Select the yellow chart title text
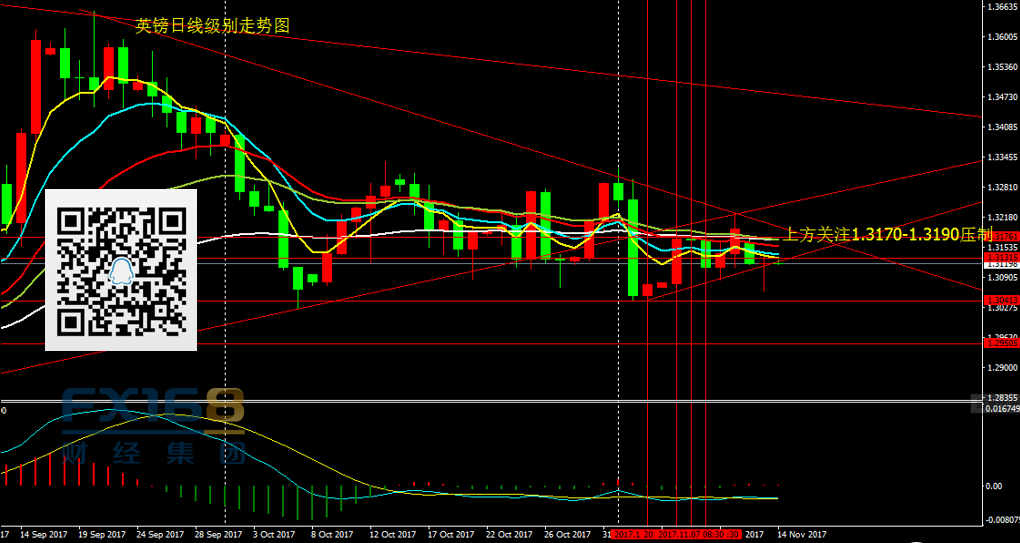The height and width of the screenshot is (543, 1020). coord(212,27)
